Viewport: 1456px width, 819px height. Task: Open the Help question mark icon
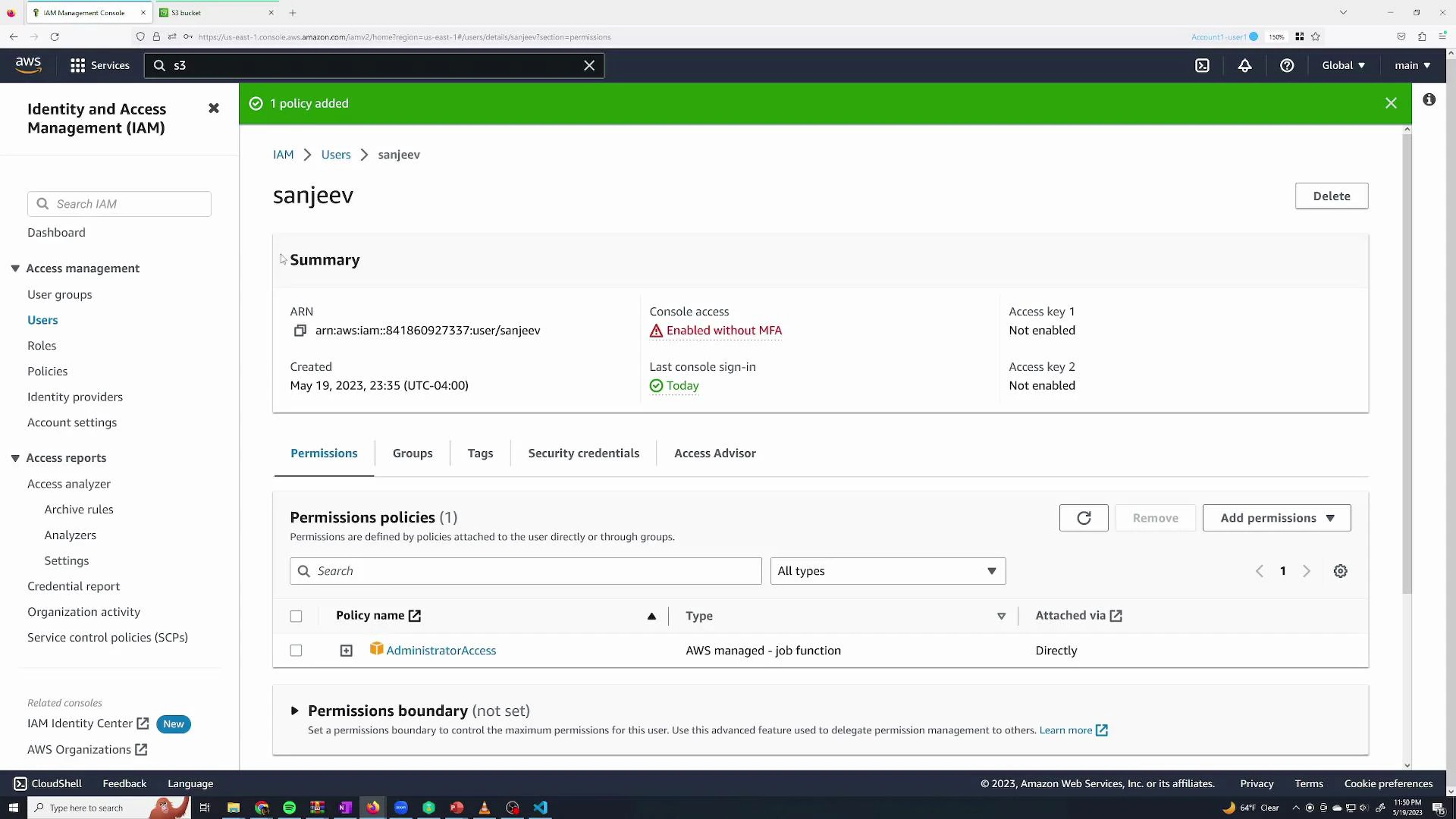(x=1287, y=65)
